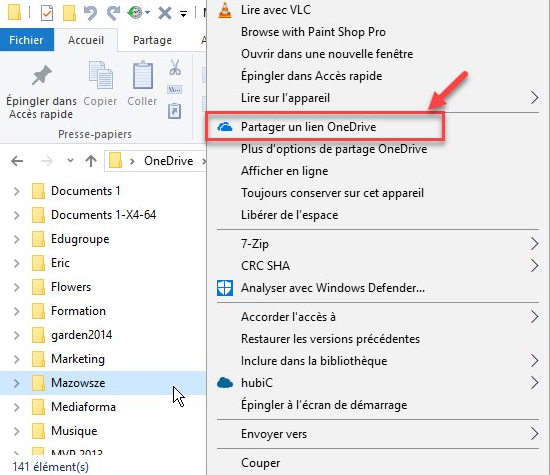Click OneDrive in the address bar
The height and width of the screenshot is (475, 550).
(x=168, y=161)
